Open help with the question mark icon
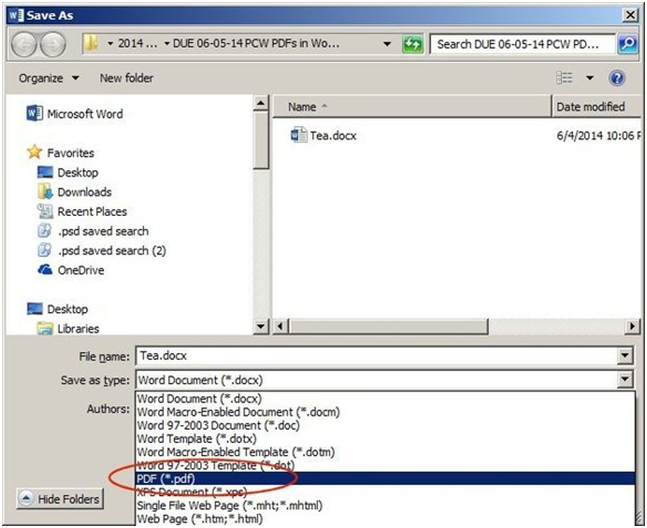This screenshot has height=528, width=647. [x=616, y=78]
